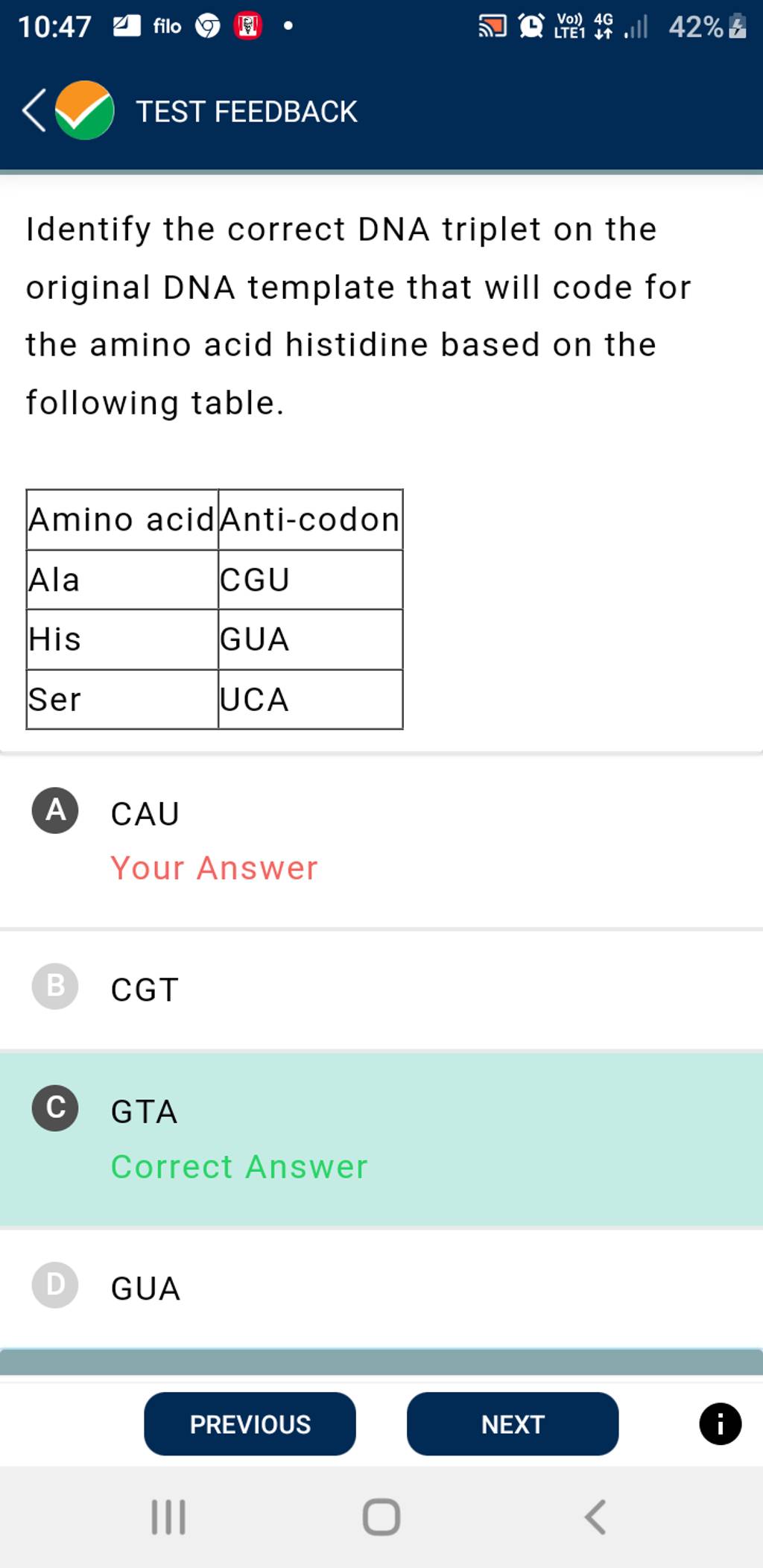Select option B radio circle for CGT
The width and height of the screenshot is (763, 1568).
[55, 986]
